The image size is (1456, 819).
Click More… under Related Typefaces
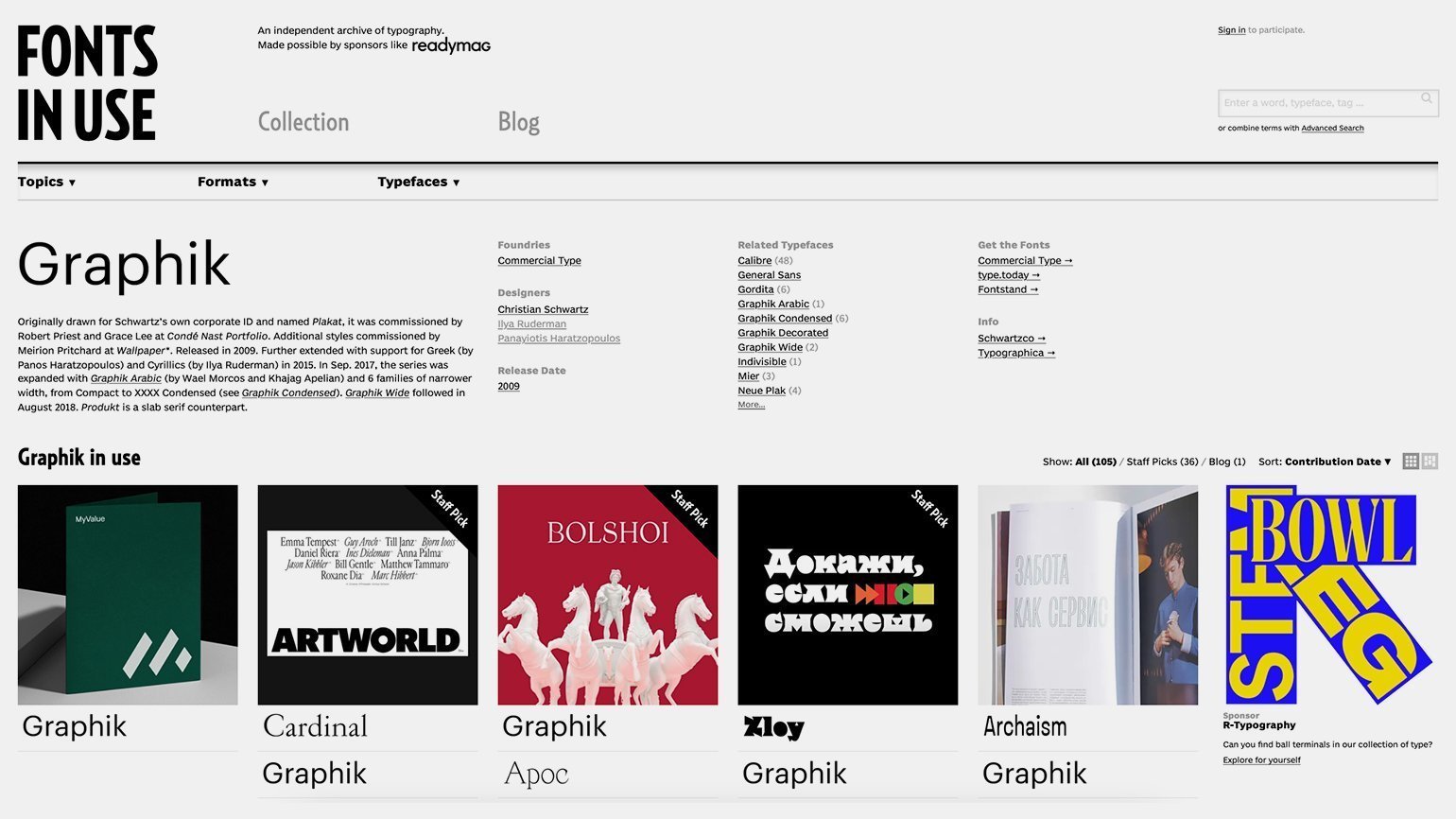[751, 405]
